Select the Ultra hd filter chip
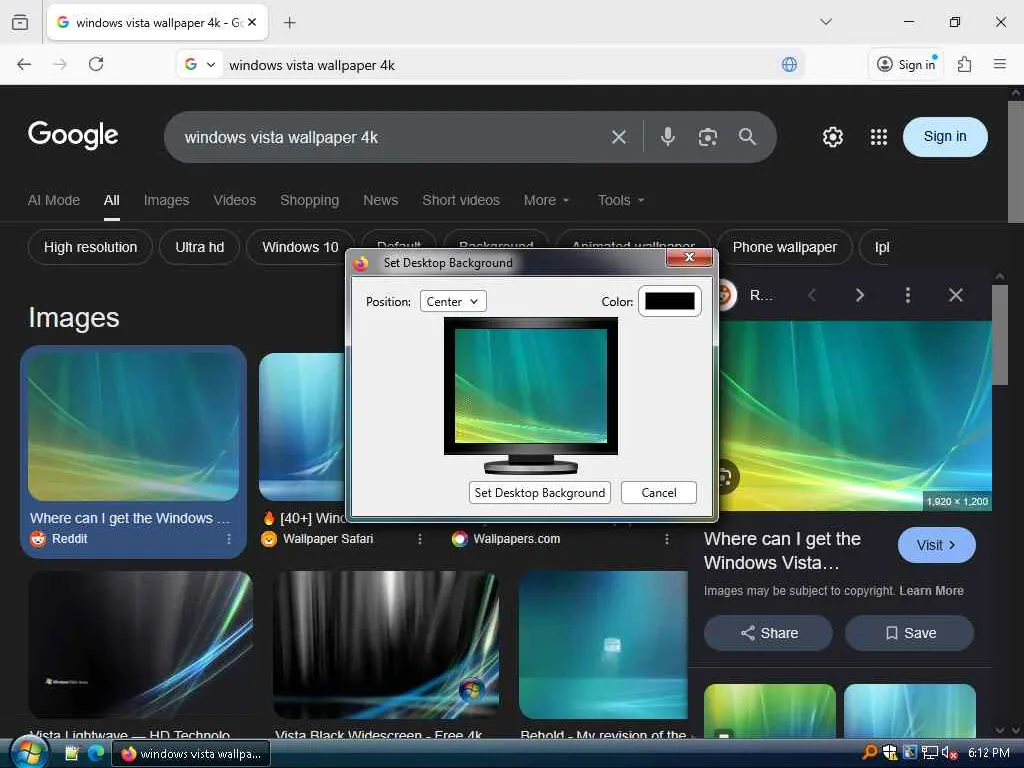The height and width of the screenshot is (768, 1024). click(199, 248)
